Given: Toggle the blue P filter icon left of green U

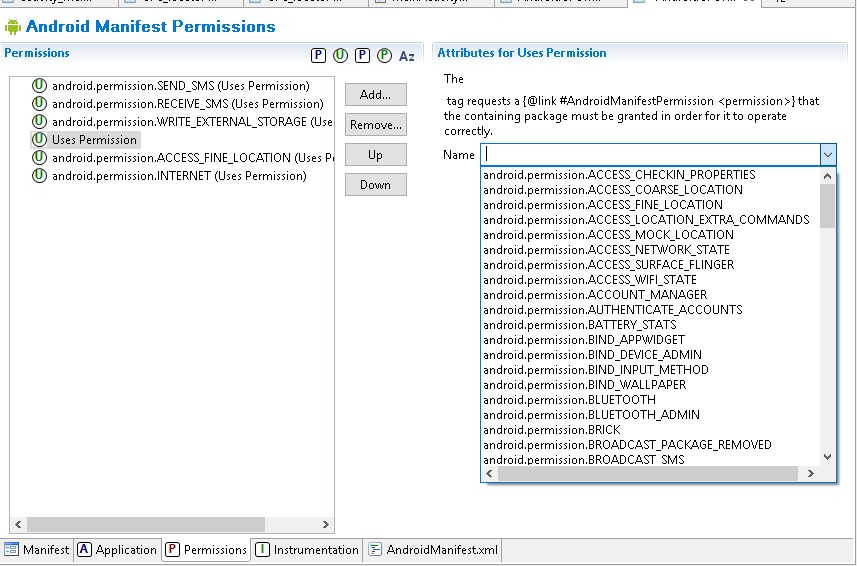Looking at the screenshot, I should [x=318, y=55].
